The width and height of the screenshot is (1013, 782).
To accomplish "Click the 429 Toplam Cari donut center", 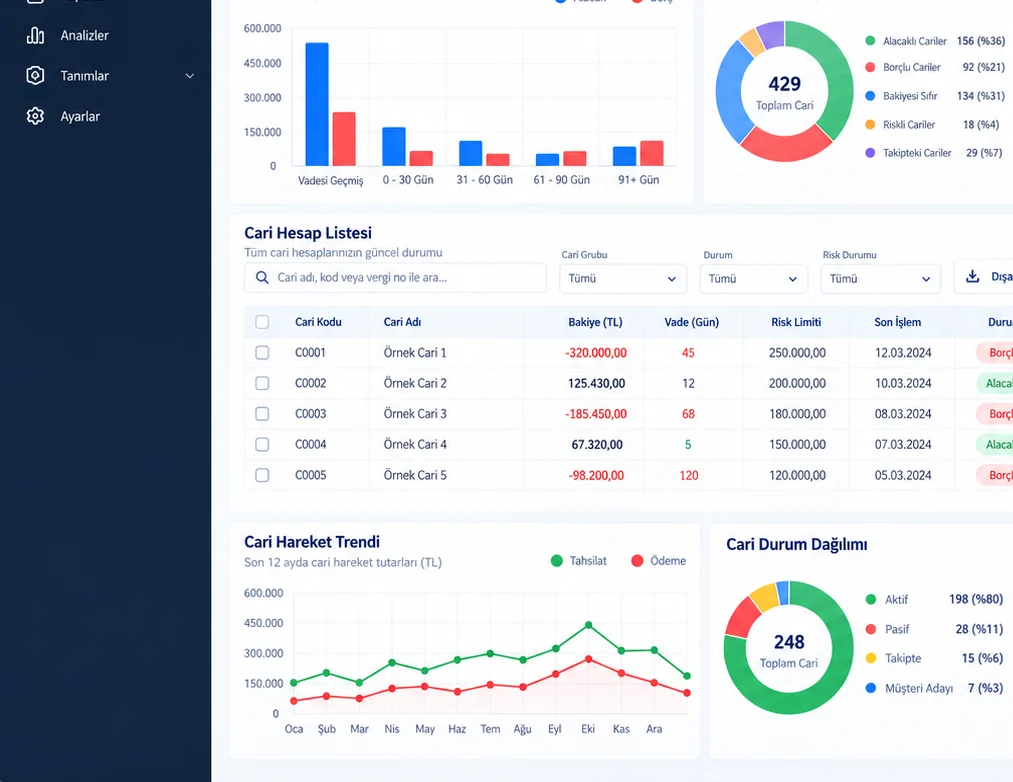I will [x=784, y=92].
